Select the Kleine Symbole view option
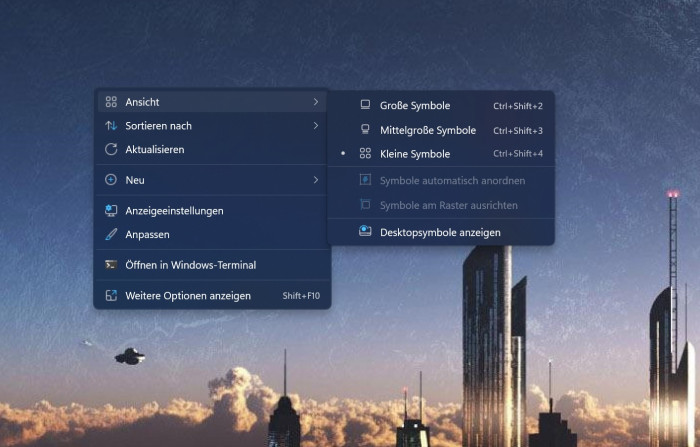Image resolution: width=700 pixels, height=447 pixels. (x=441, y=154)
